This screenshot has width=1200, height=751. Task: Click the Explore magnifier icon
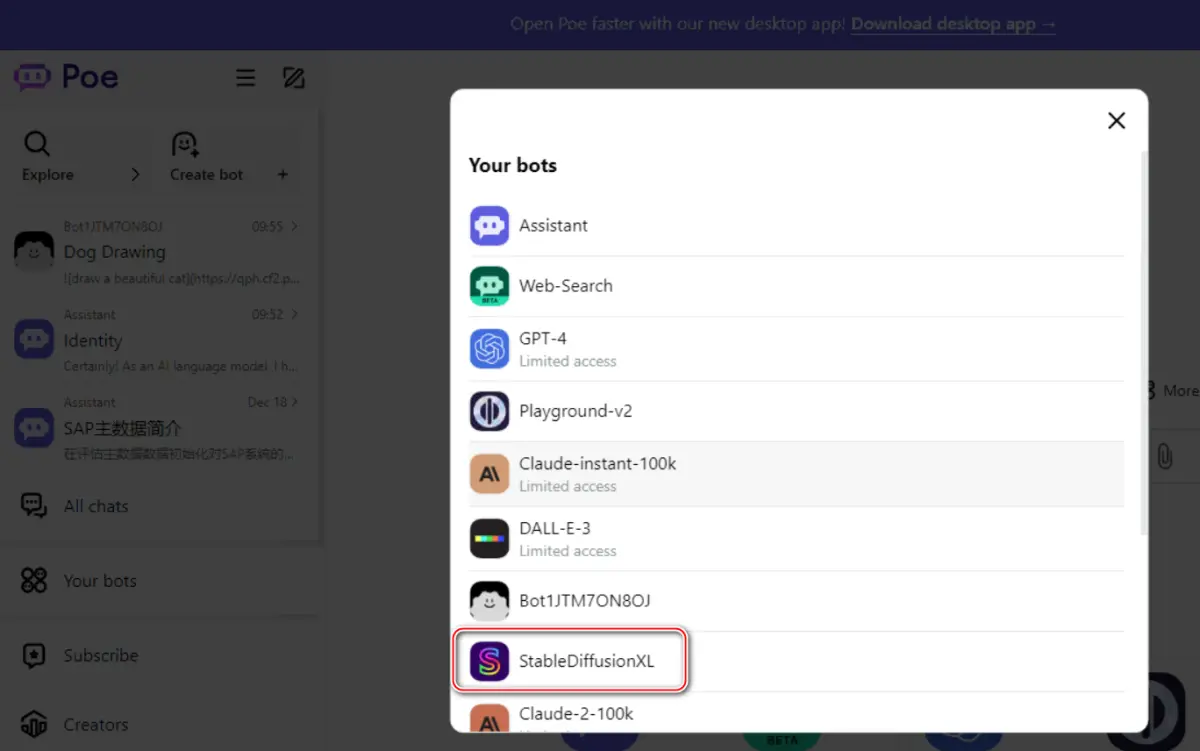(x=37, y=144)
